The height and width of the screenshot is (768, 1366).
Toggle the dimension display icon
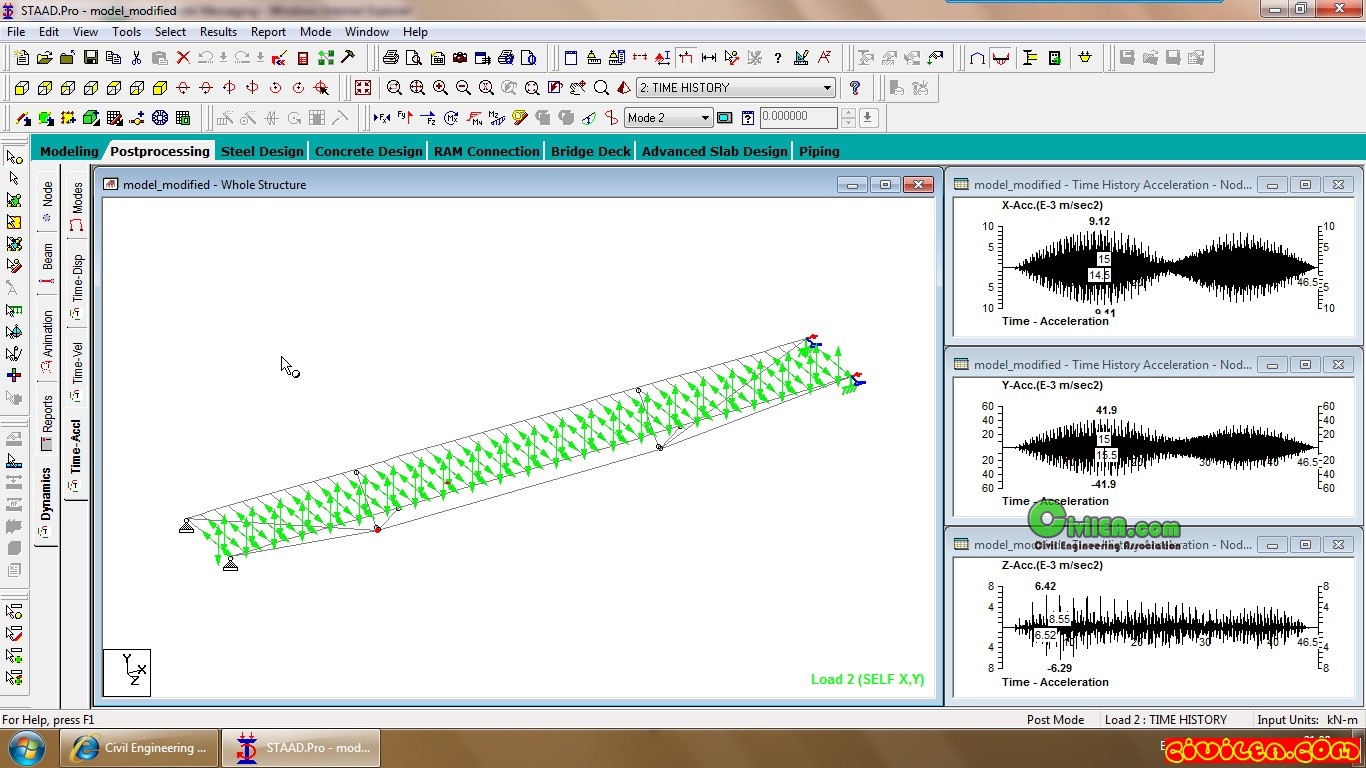(x=709, y=58)
